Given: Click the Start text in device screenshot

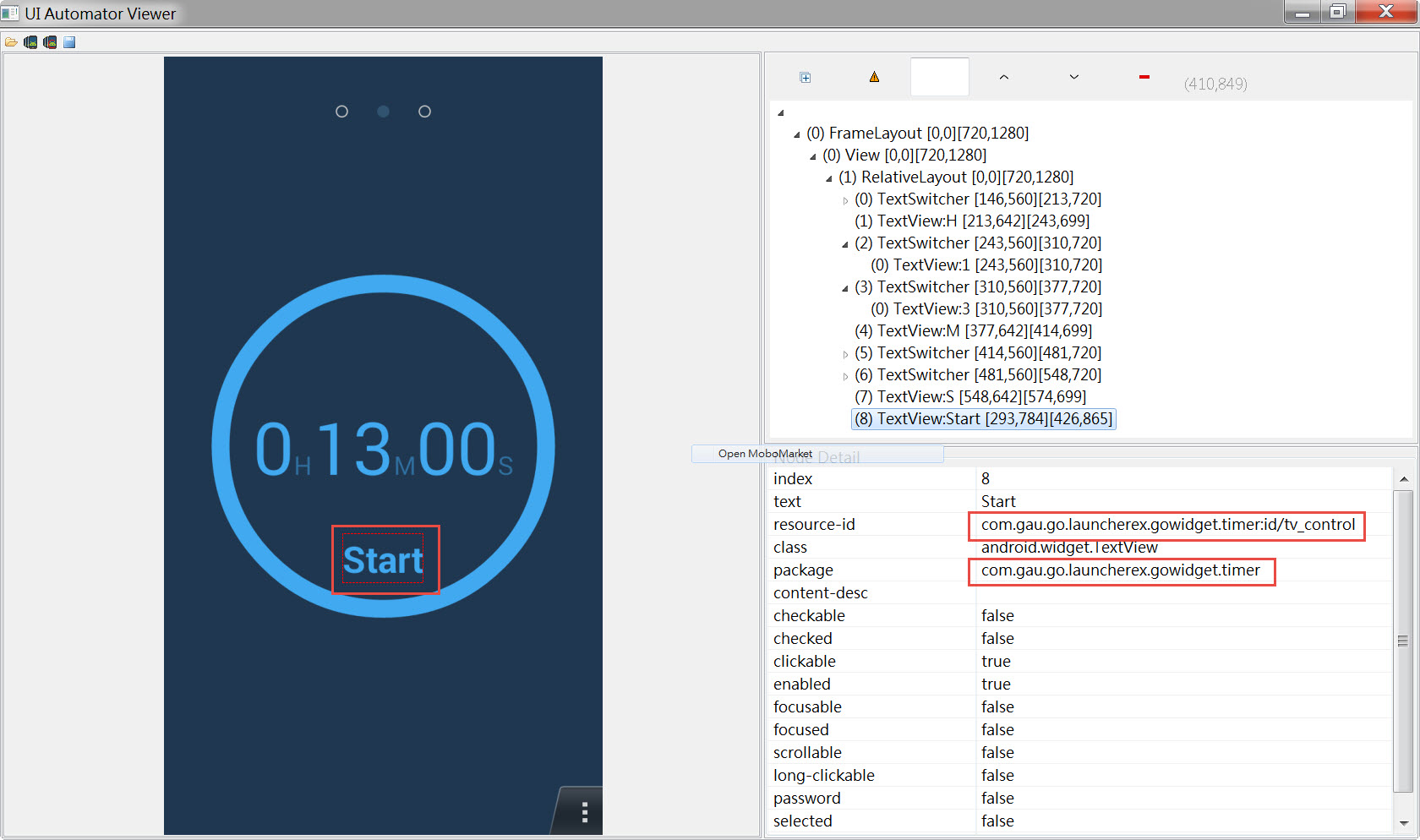Looking at the screenshot, I should point(383,560).
